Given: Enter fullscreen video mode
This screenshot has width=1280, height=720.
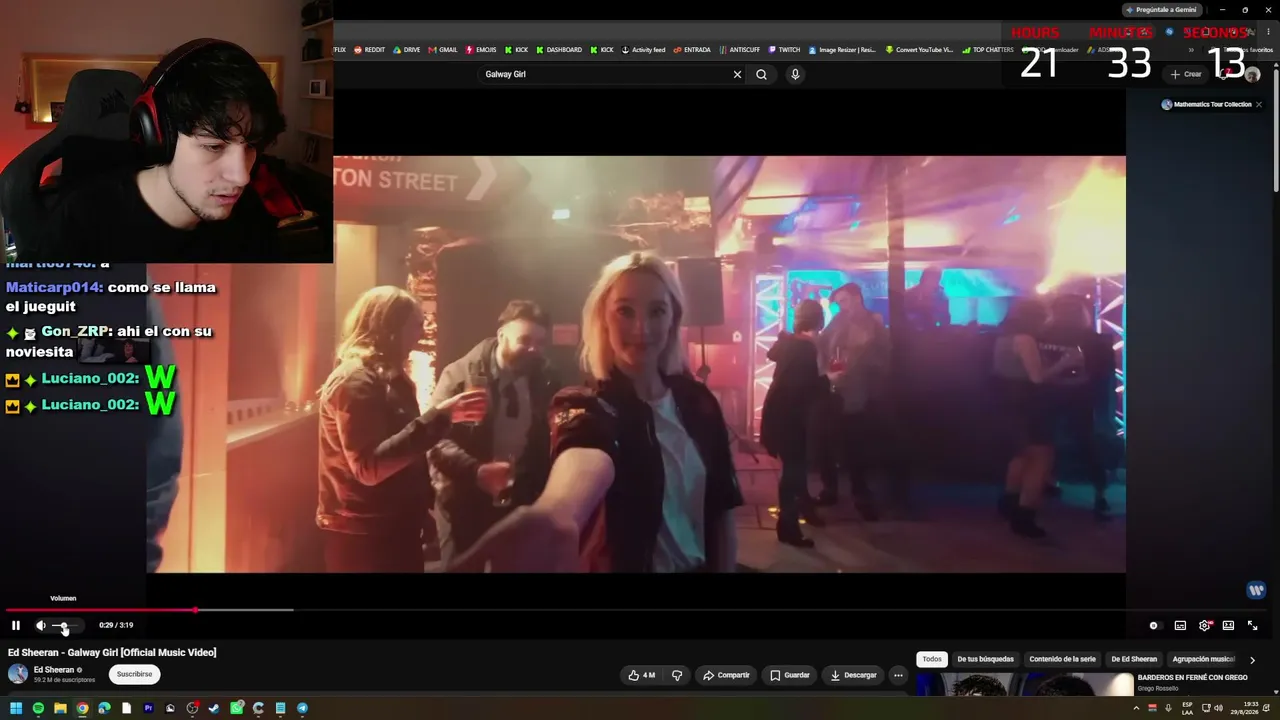Looking at the screenshot, I should point(1252,626).
